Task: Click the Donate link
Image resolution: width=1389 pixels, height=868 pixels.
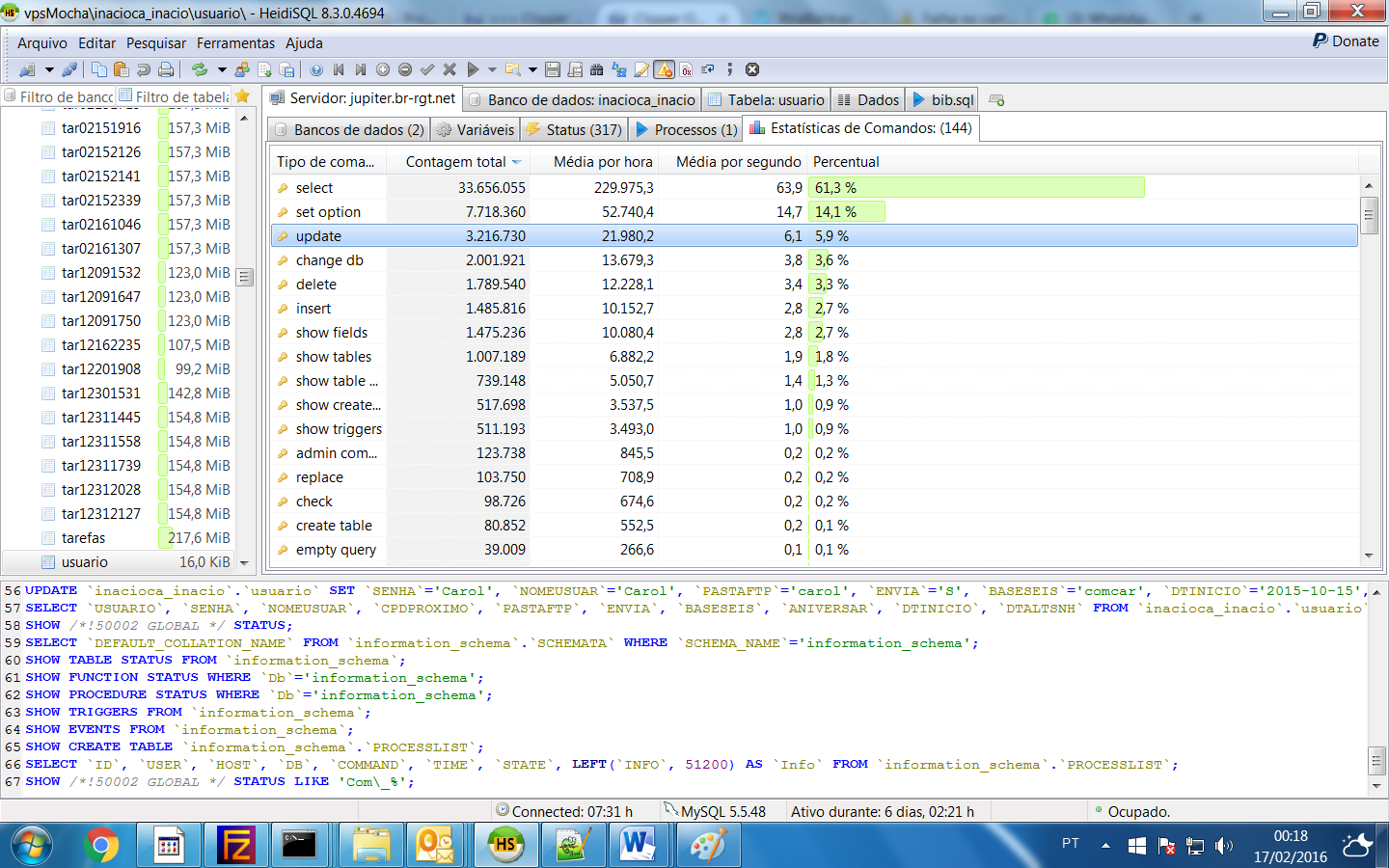Action: click(1347, 41)
